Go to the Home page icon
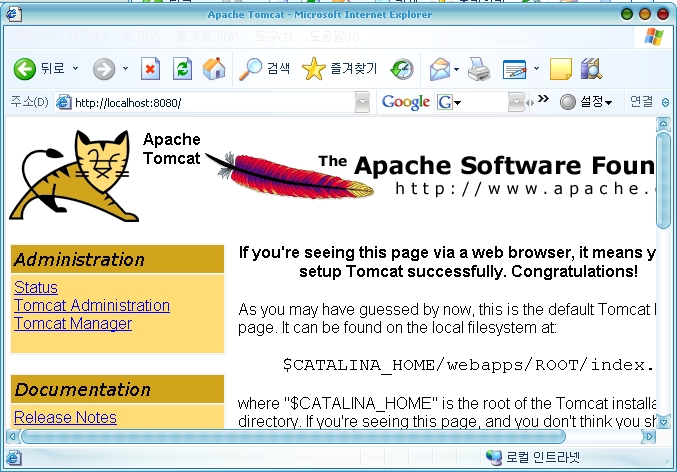677x472 pixels. coord(214,69)
